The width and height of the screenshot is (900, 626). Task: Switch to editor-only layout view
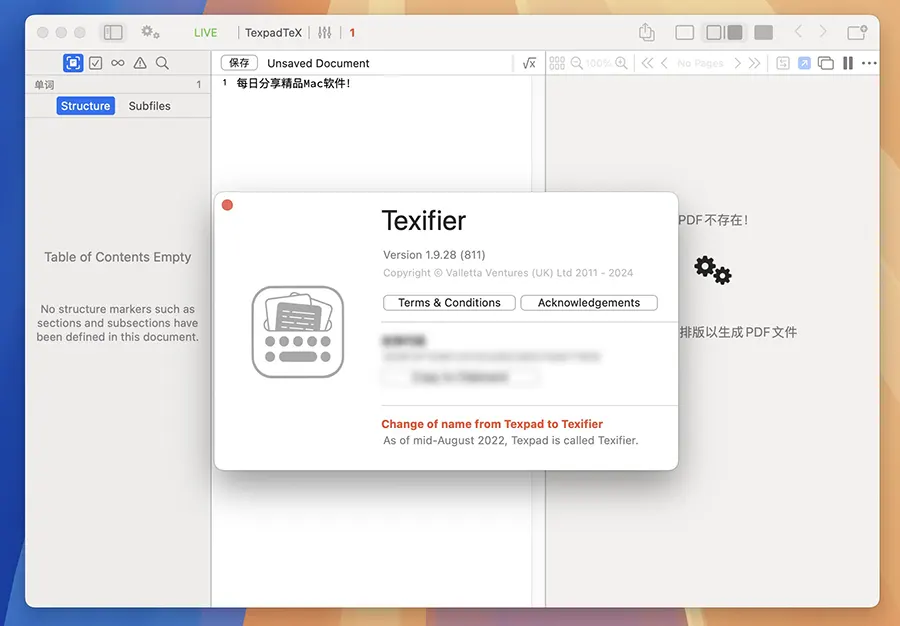(684, 33)
